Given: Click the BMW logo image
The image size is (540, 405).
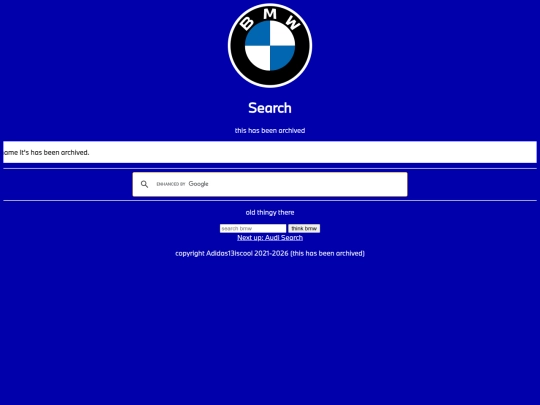Looking at the screenshot, I should click(270, 45).
